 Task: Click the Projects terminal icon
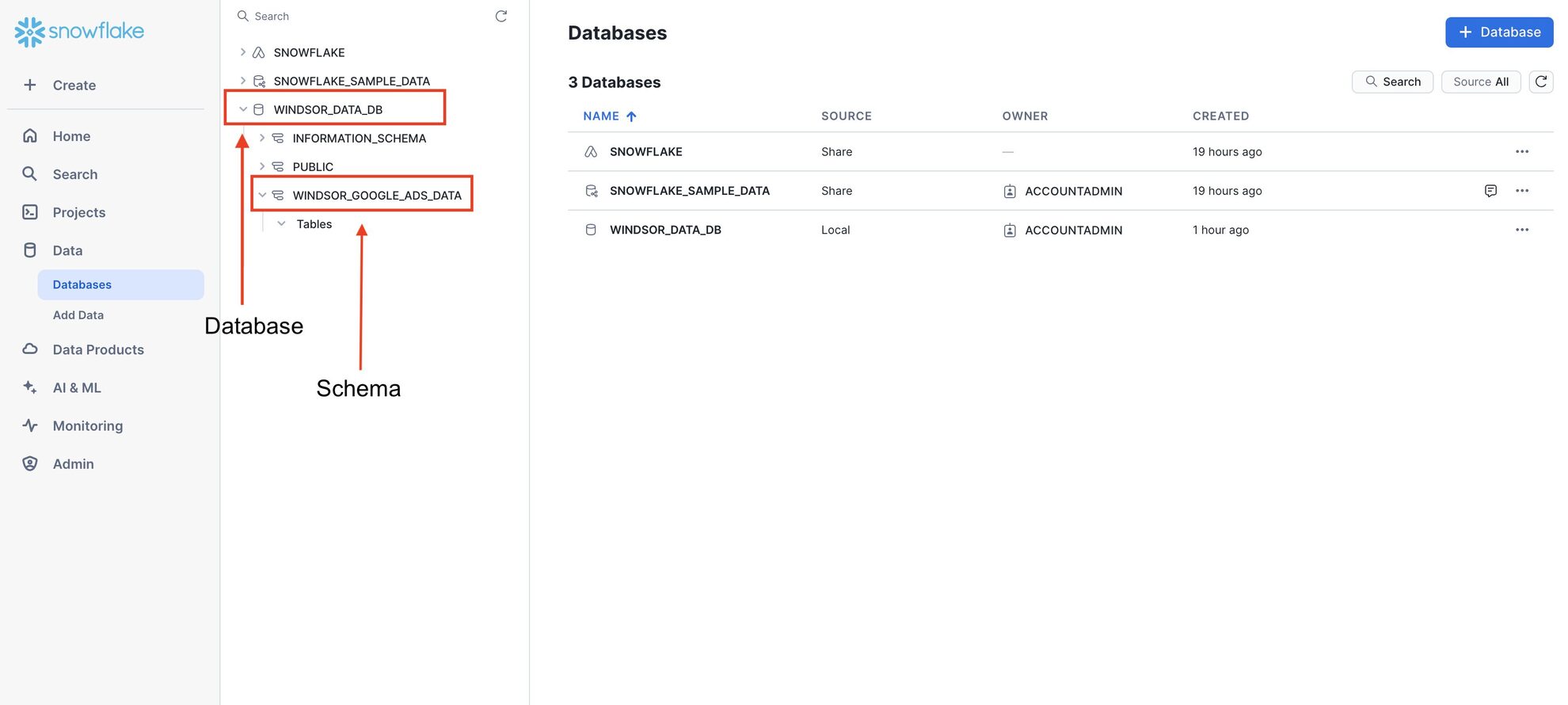point(30,211)
